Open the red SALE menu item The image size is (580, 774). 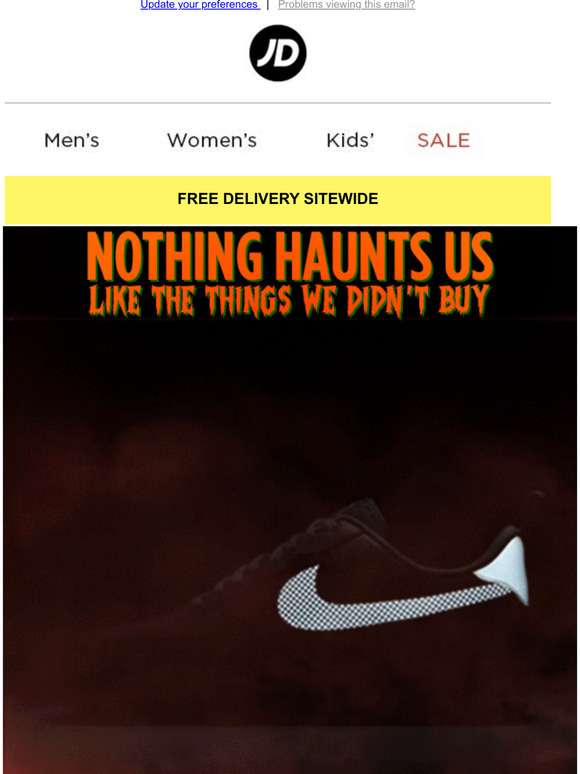coord(443,141)
